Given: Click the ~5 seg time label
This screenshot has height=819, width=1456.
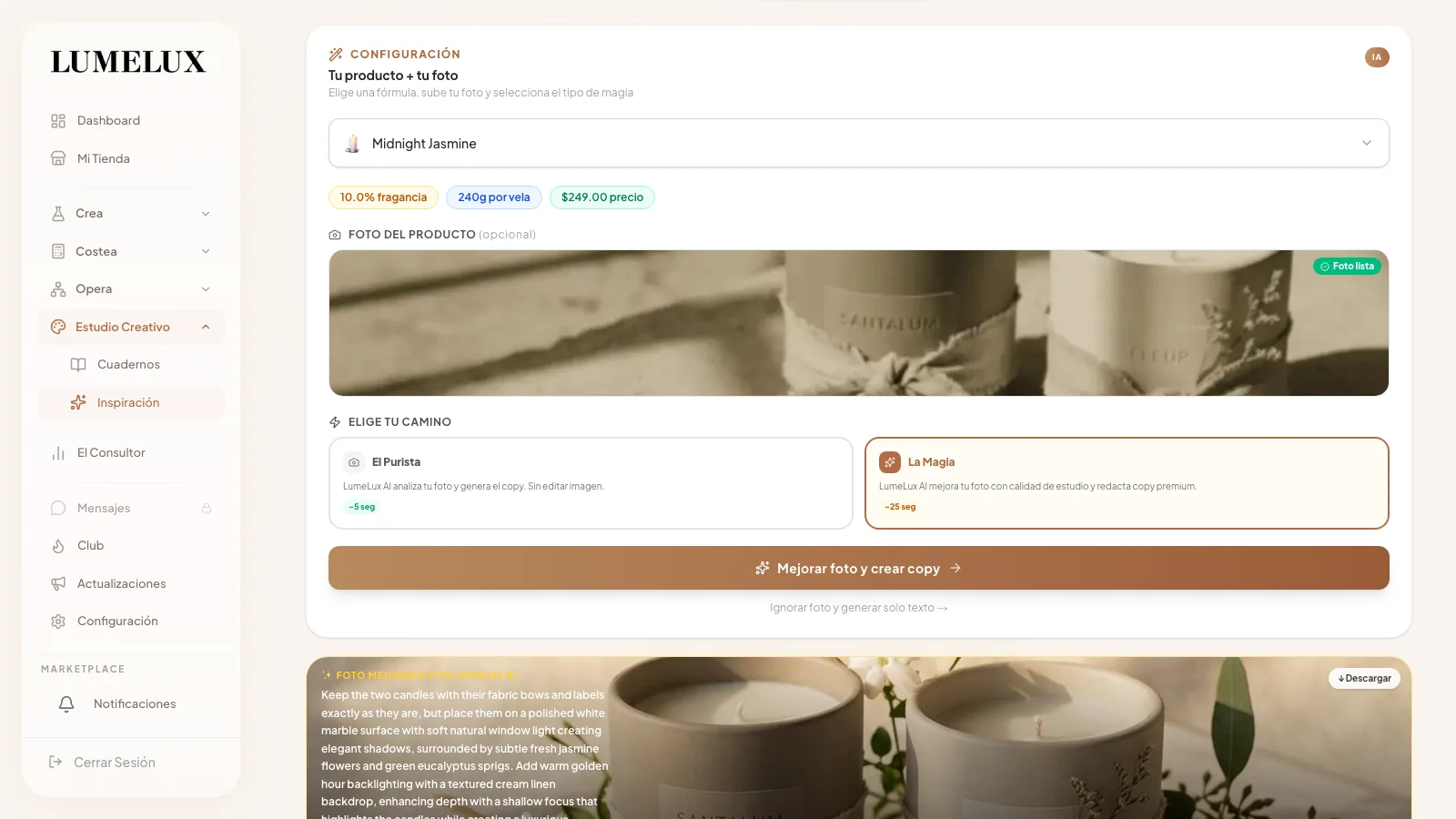Looking at the screenshot, I should (x=361, y=507).
